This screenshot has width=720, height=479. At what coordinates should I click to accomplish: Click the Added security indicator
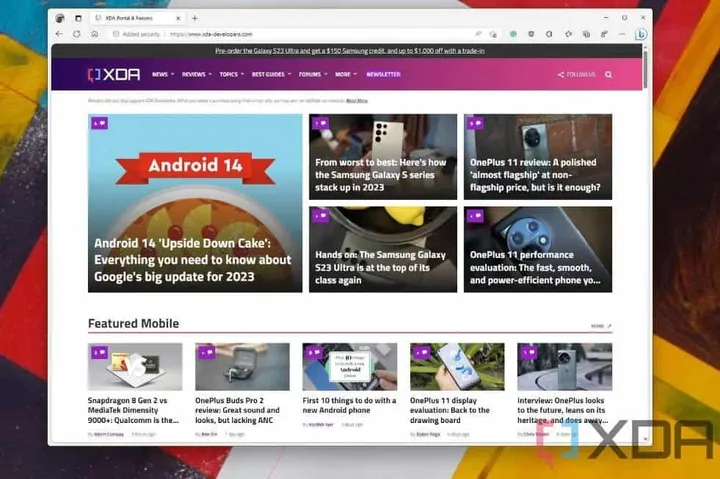click(x=136, y=34)
